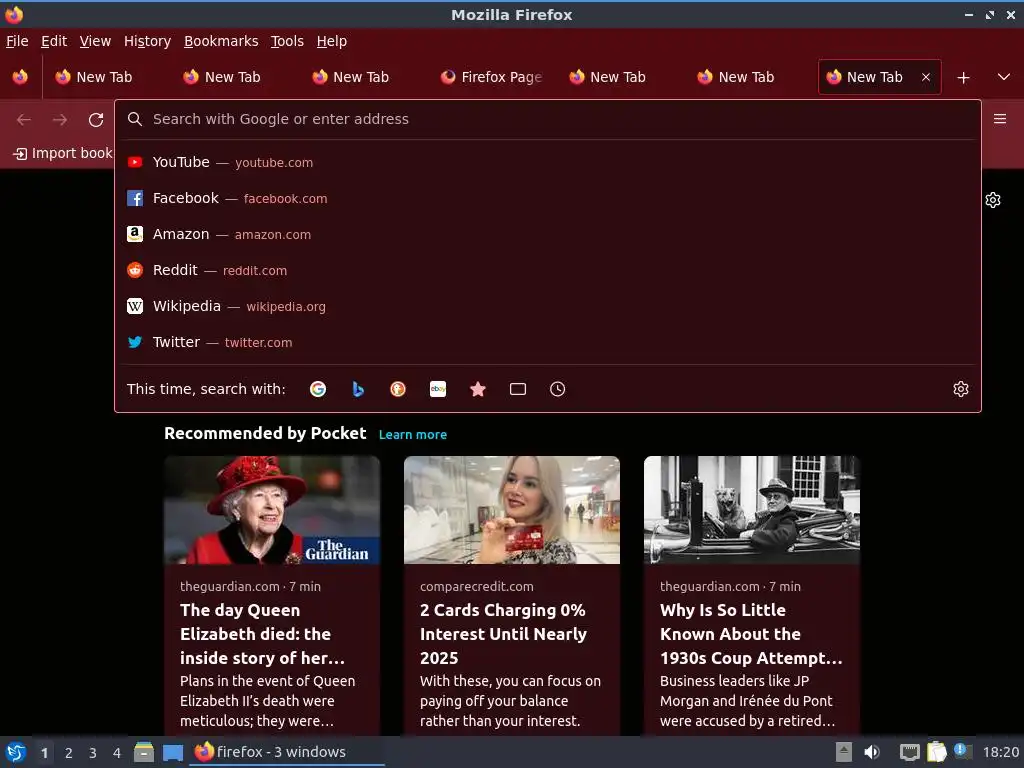The height and width of the screenshot is (768, 1024).
Task: Open Wikipedia suggestion favicon
Action: [x=135, y=306]
